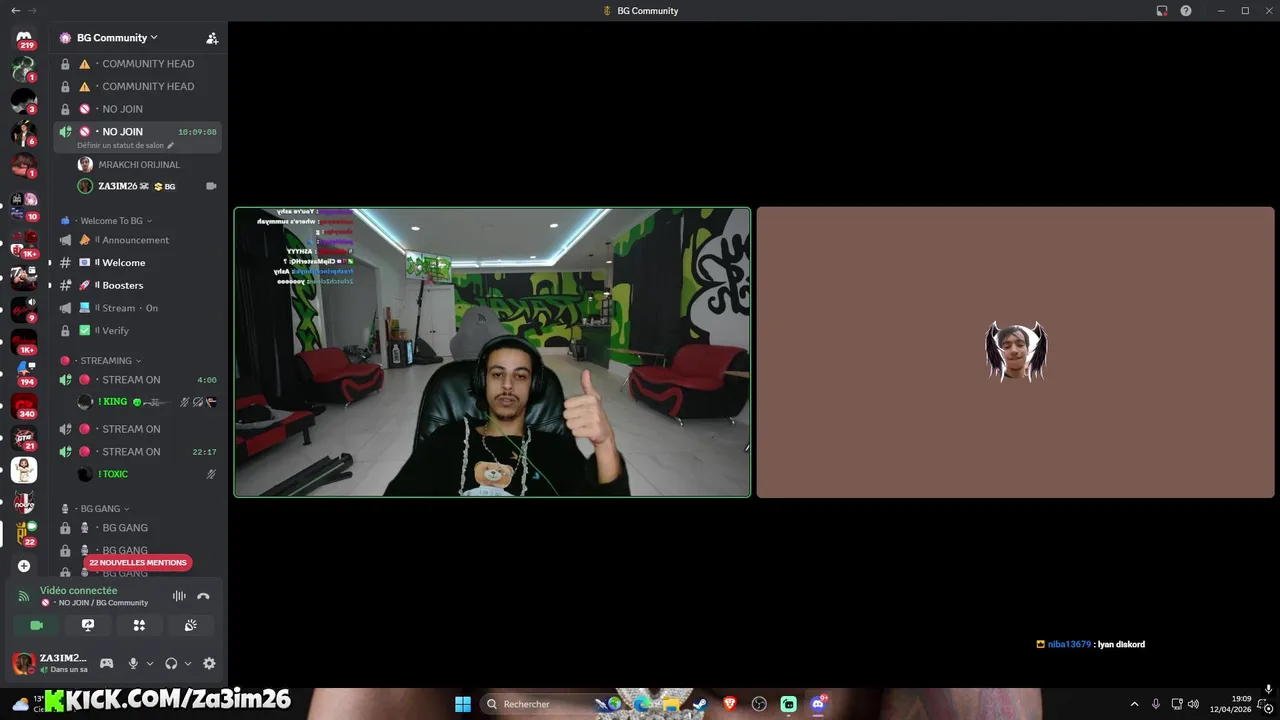
Task: Open the headphones output options arrow
Action: [188, 663]
